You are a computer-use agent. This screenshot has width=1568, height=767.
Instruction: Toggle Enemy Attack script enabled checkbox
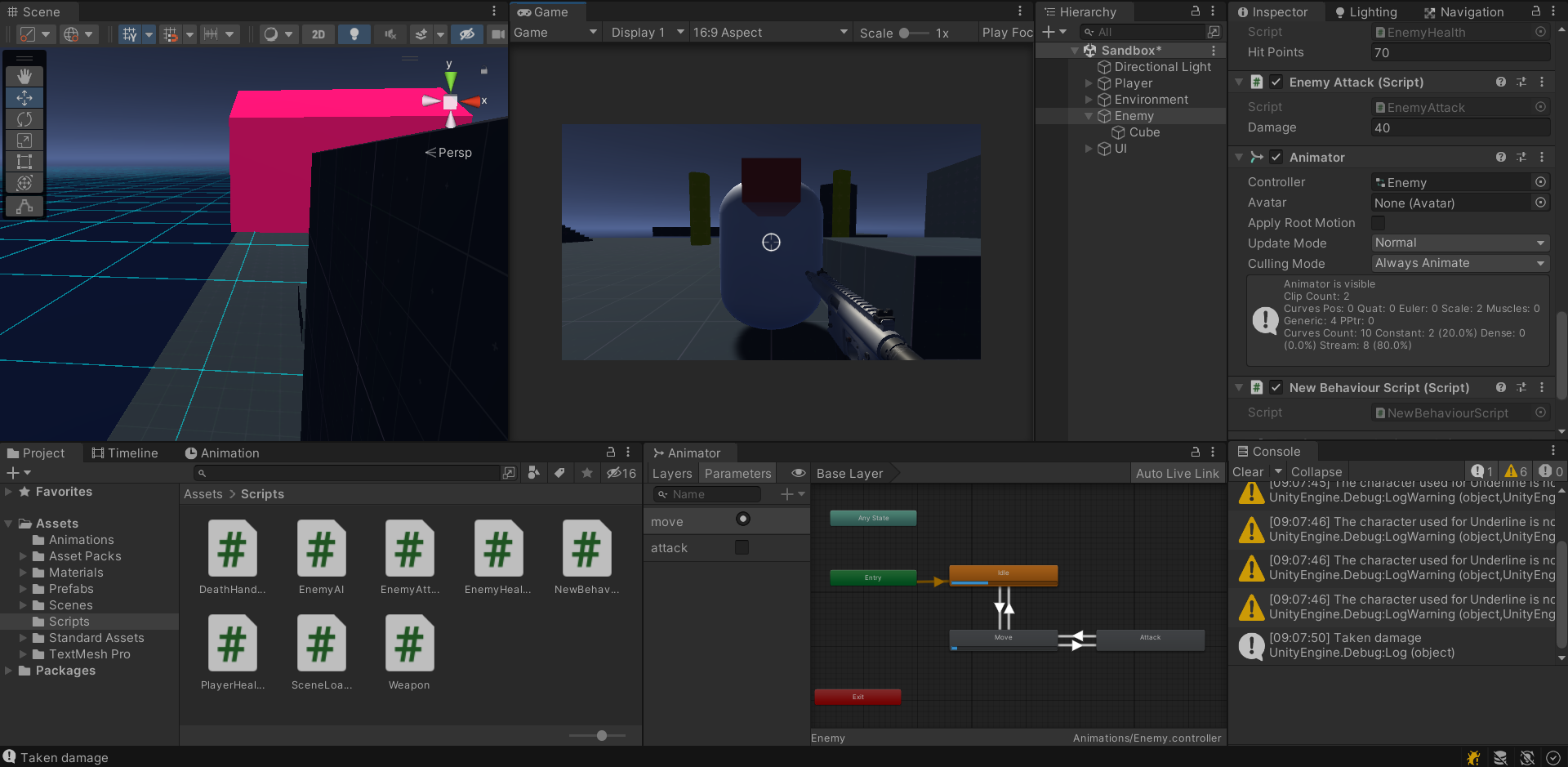(1276, 82)
